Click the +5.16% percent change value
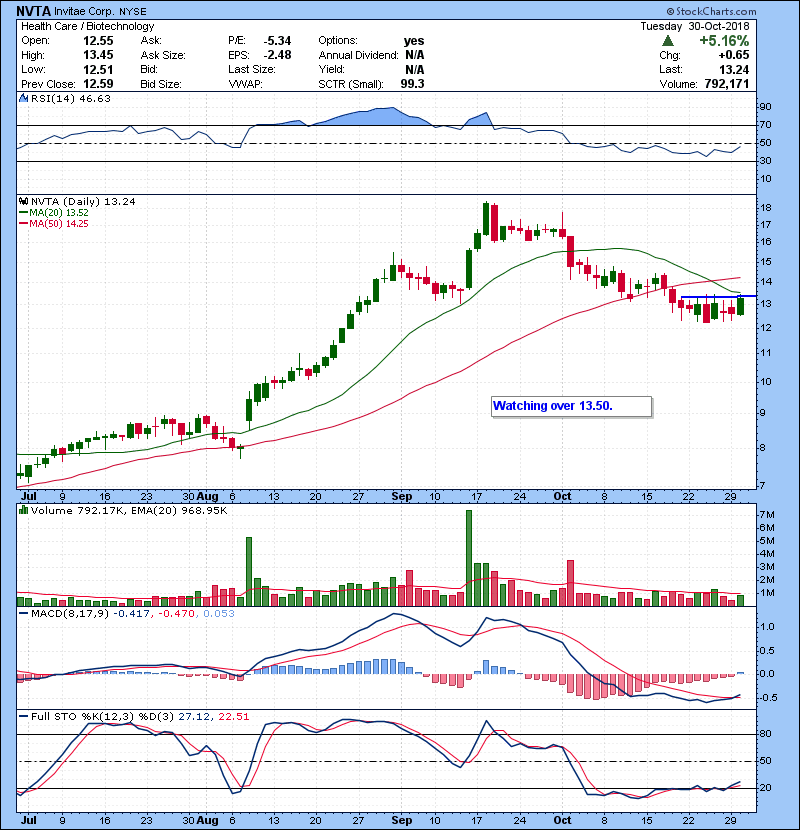 coord(724,41)
